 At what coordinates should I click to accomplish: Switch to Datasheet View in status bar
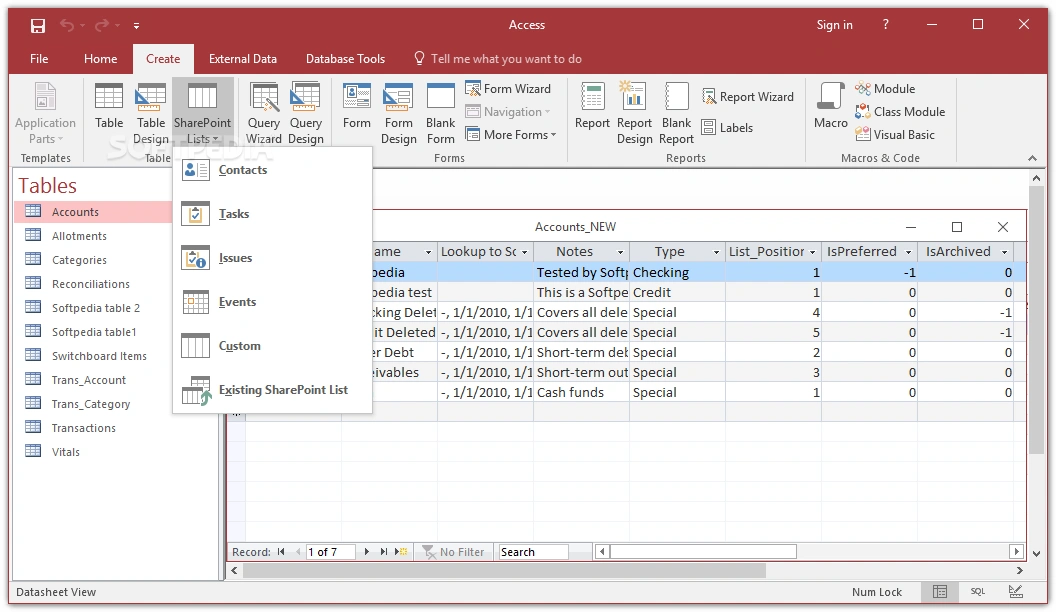940,592
